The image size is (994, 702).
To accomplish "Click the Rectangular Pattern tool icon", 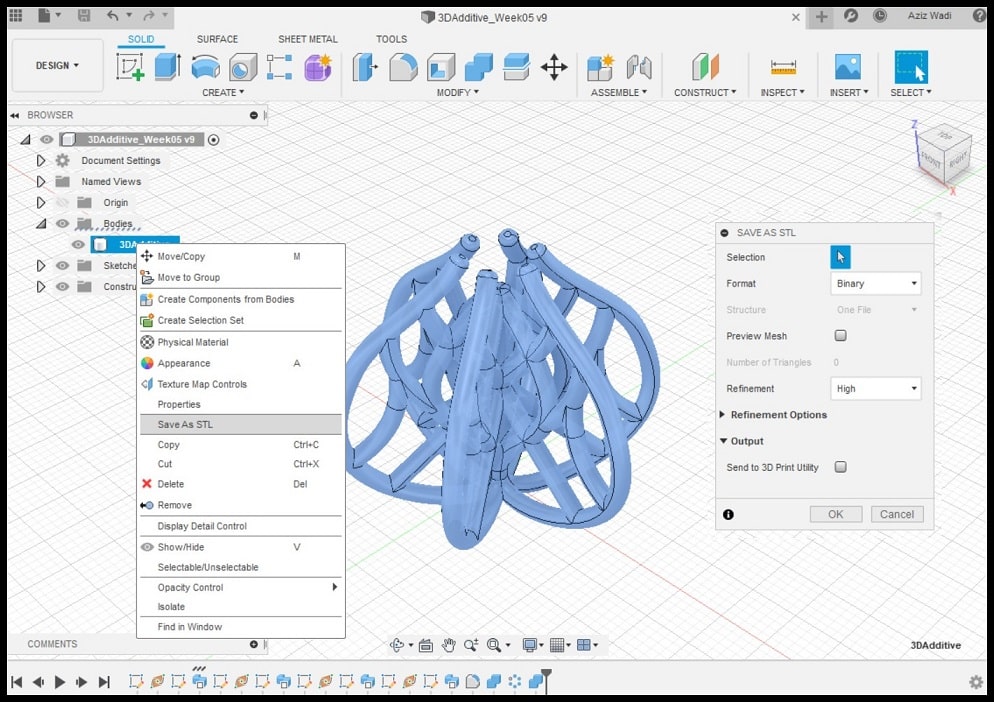I will pyautogui.click(x=280, y=67).
